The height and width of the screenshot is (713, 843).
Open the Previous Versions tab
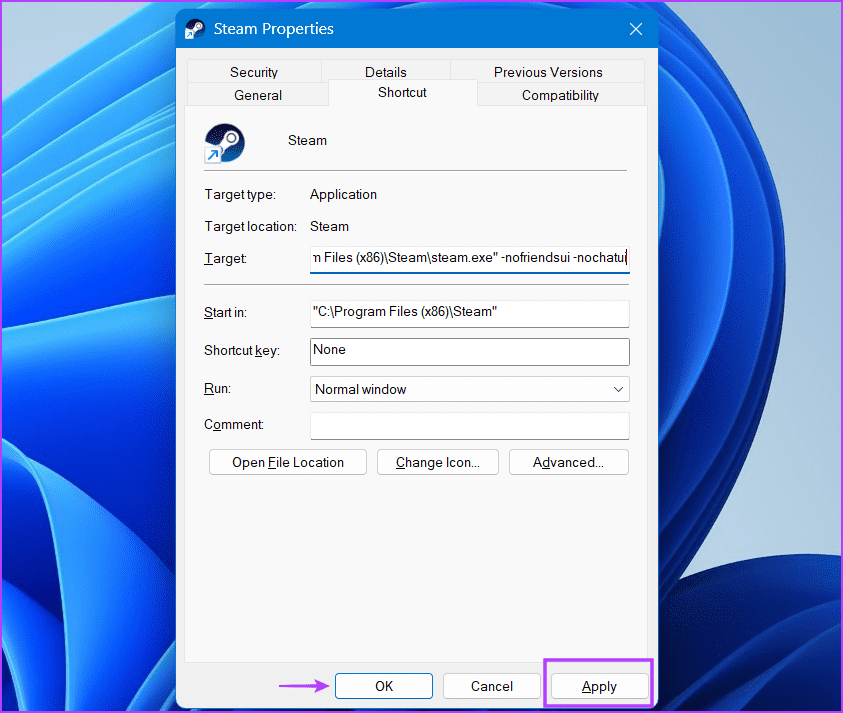tap(548, 72)
